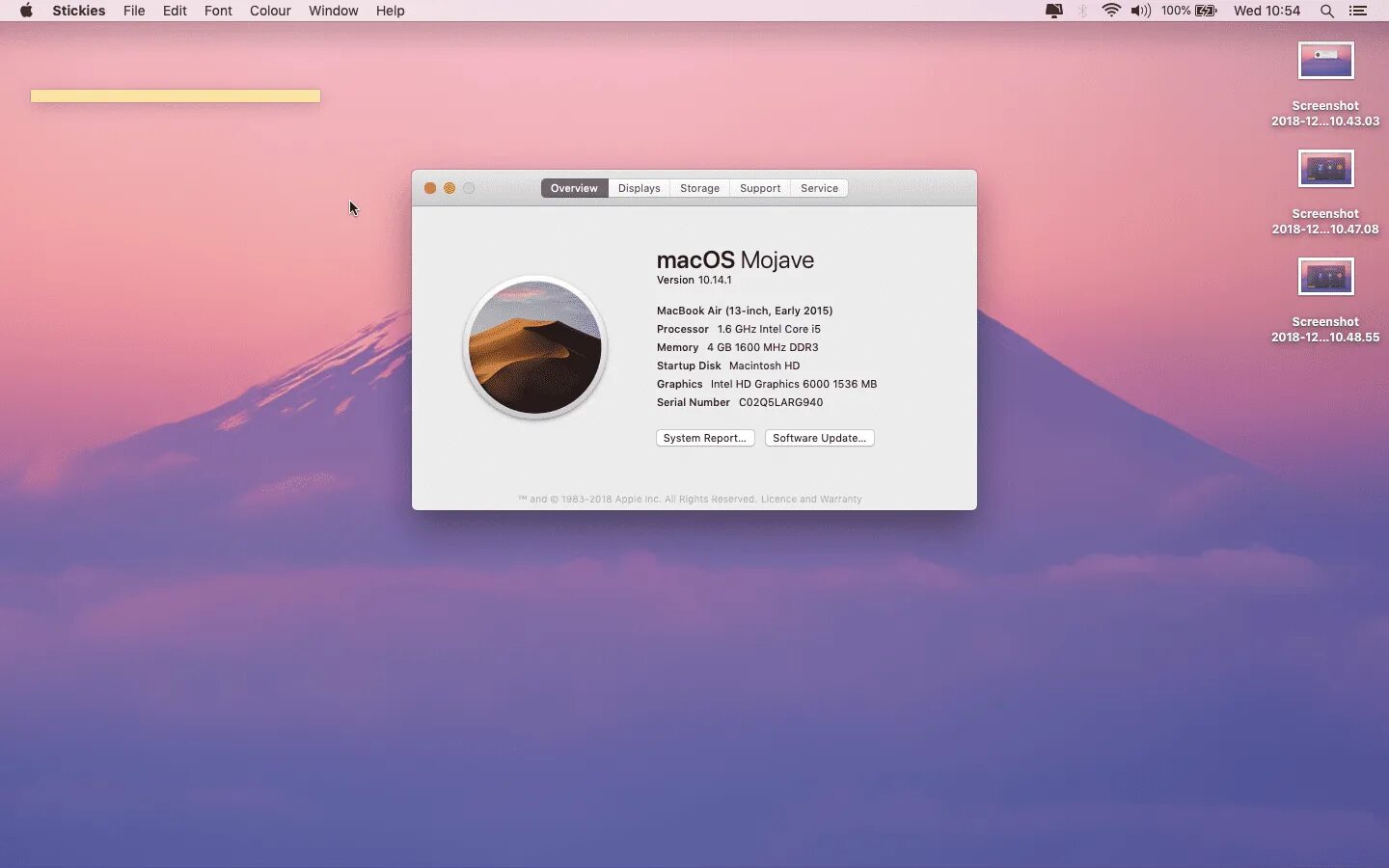The width and height of the screenshot is (1389, 868).
Task: Open the Wi-Fi status menu
Action: coord(1111,11)
